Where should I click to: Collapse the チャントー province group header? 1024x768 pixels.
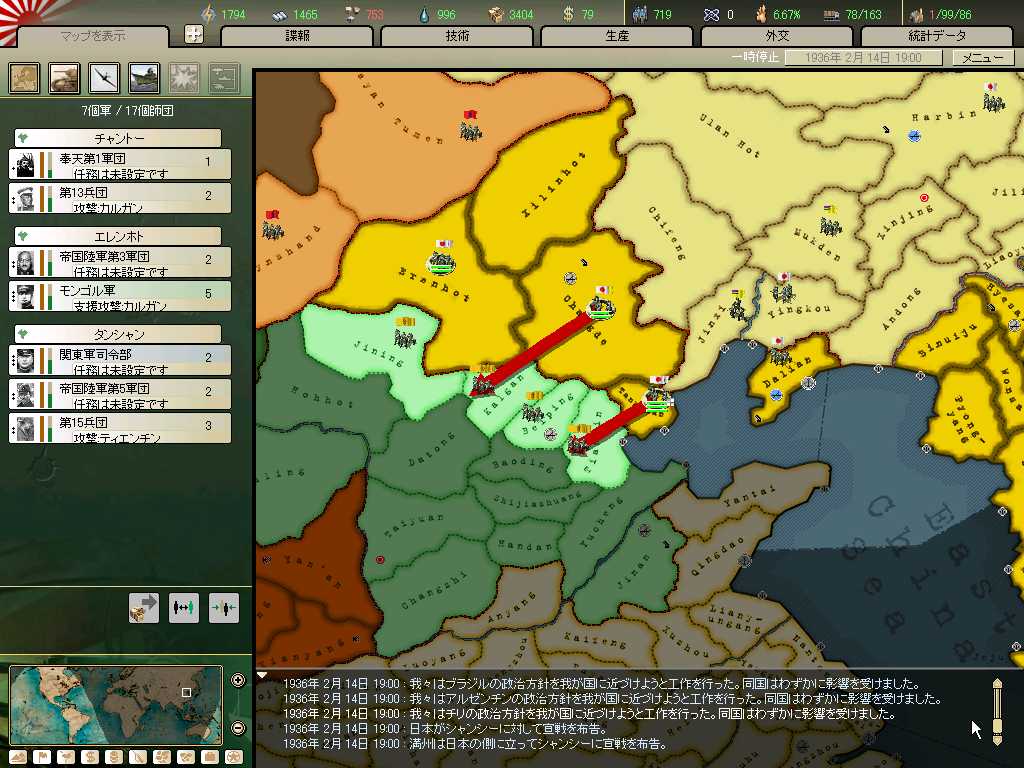pyautogui.click(x=118, y=138)
